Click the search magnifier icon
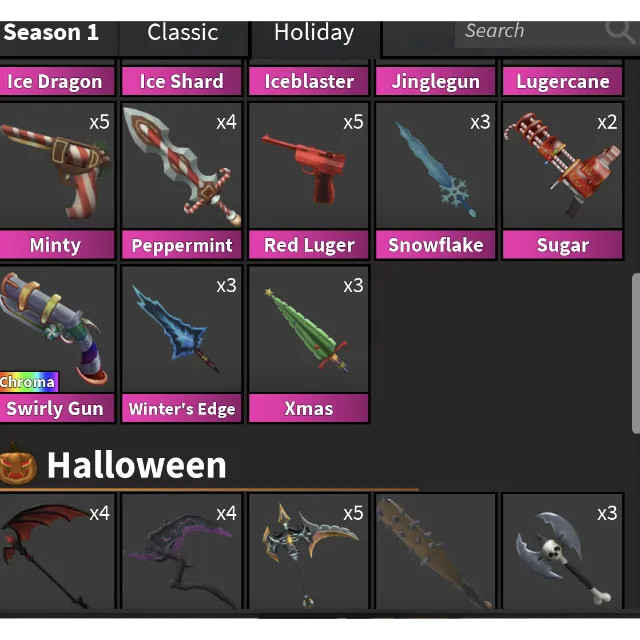Screen dimensions: 640x640 point(619,32)
